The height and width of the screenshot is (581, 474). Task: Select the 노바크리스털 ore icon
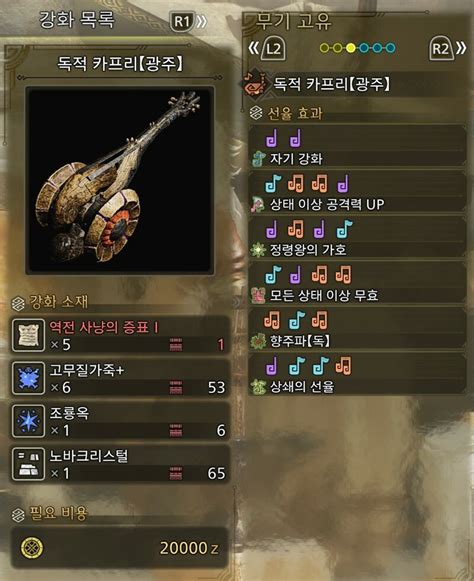pyautogui.click(x=28, y=464)
